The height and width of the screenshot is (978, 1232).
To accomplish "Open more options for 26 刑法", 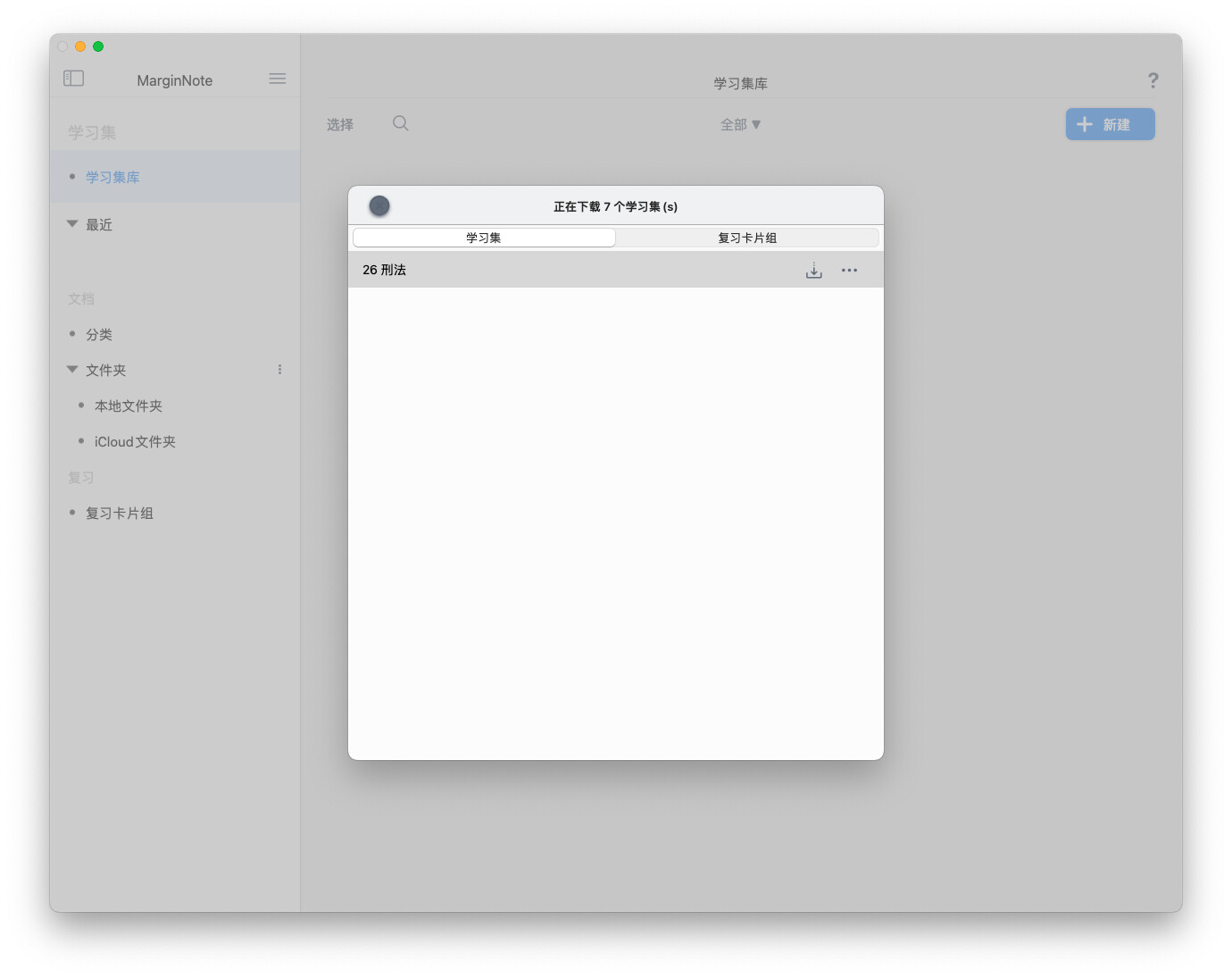I will coord(849,271).
